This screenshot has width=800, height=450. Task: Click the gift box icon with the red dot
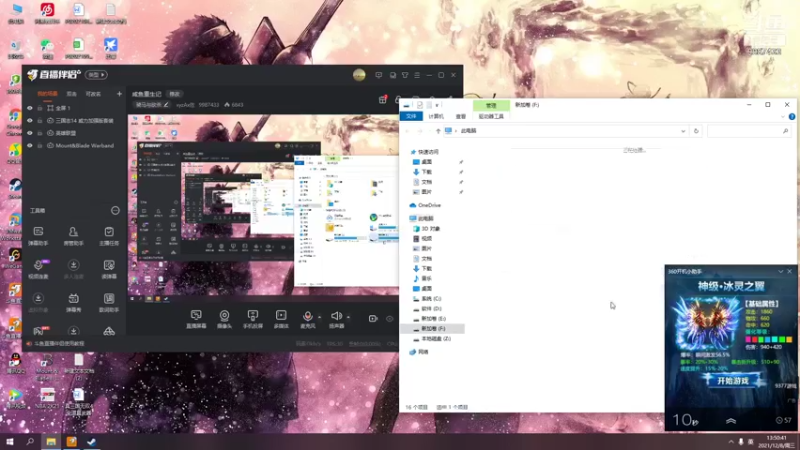383,99
